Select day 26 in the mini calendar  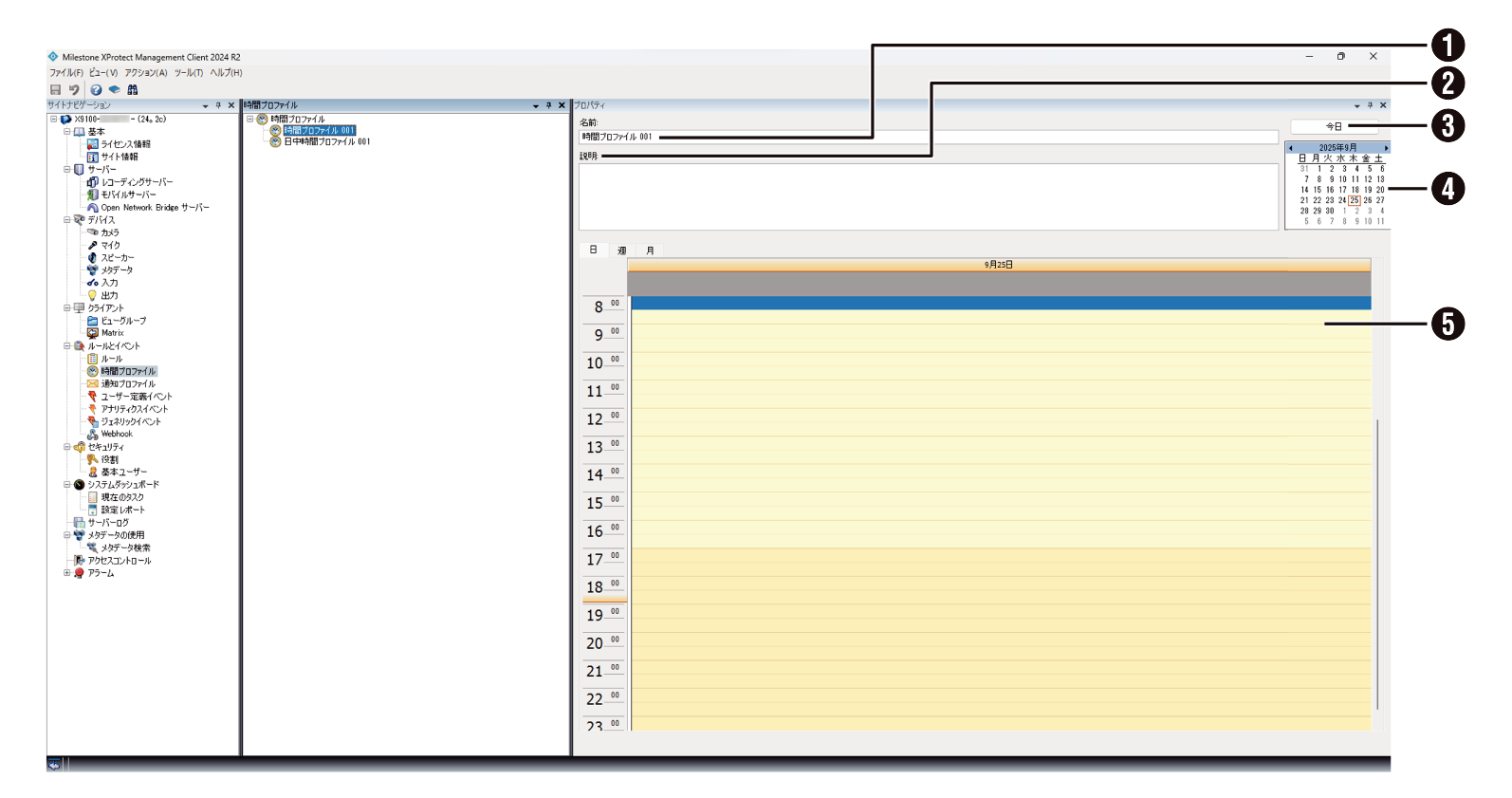click(x=1368, y=200)
